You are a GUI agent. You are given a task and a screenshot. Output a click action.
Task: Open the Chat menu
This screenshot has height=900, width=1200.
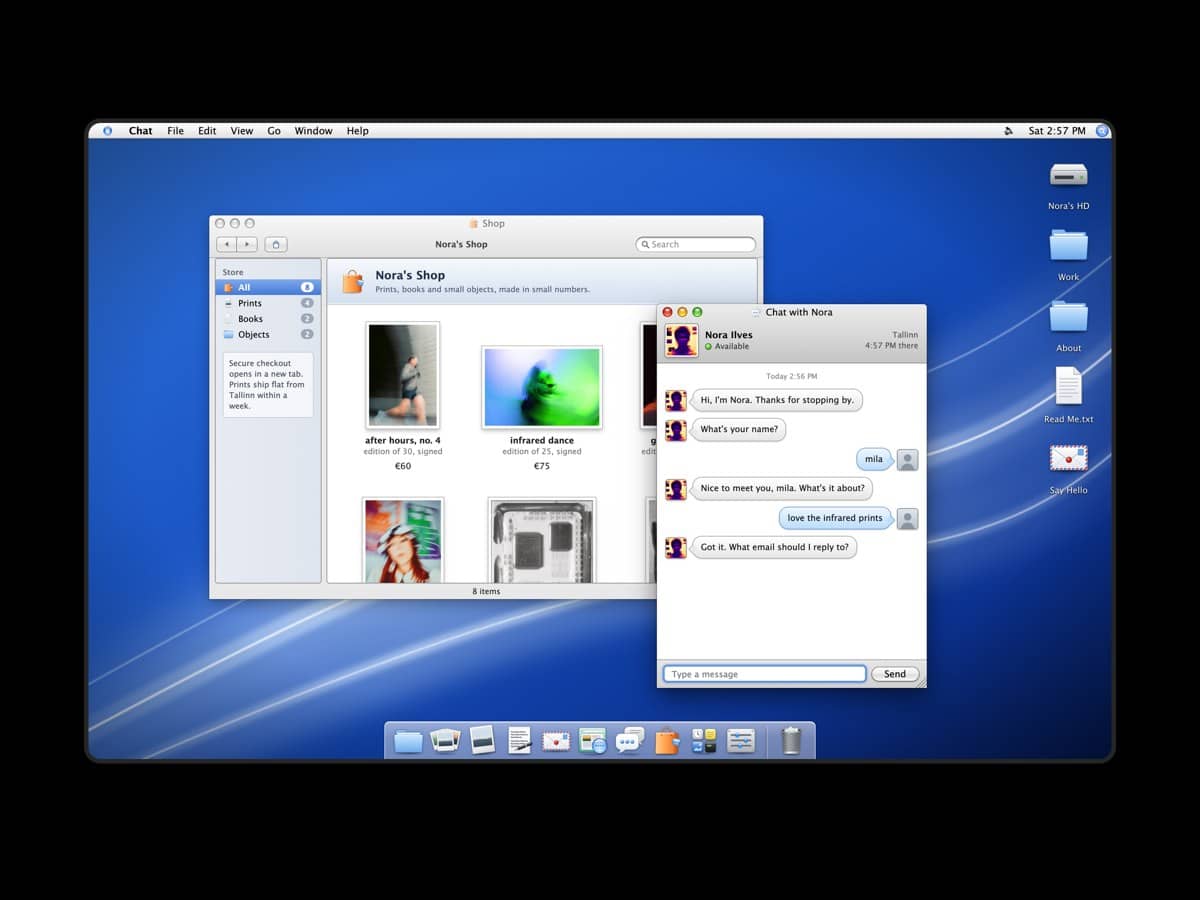[x=141, y=131]
